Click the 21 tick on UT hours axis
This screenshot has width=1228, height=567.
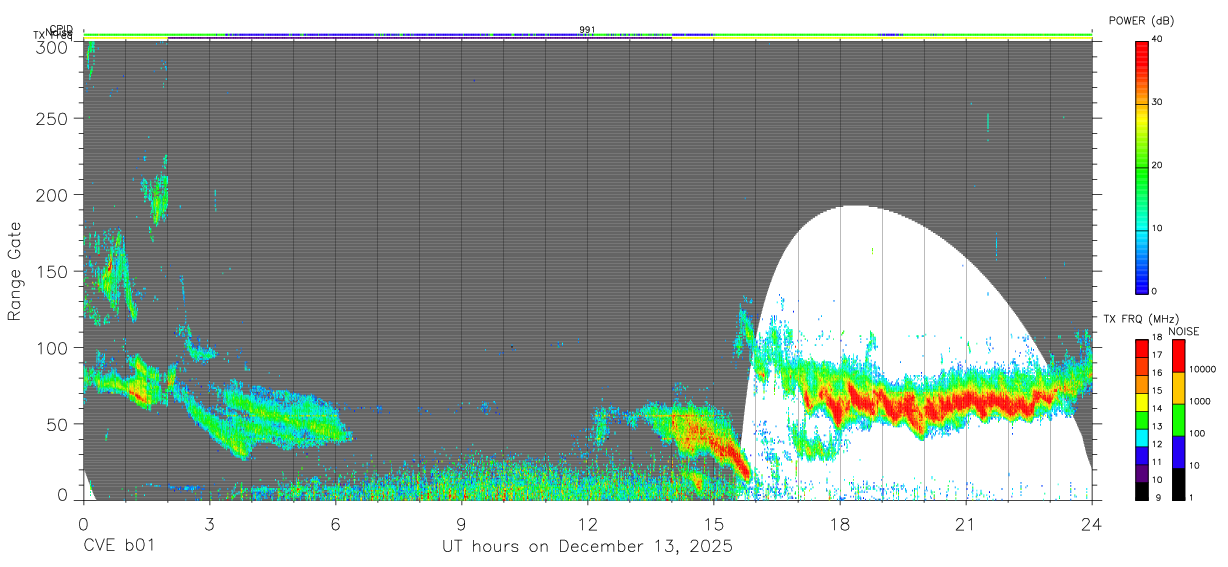[966, 524]
